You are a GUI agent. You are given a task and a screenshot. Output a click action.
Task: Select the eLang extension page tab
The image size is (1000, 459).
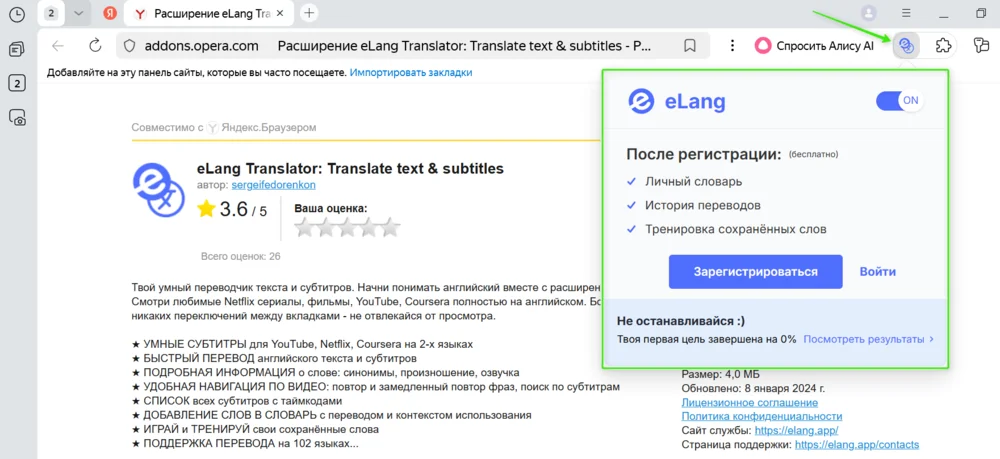click(209, 13)
